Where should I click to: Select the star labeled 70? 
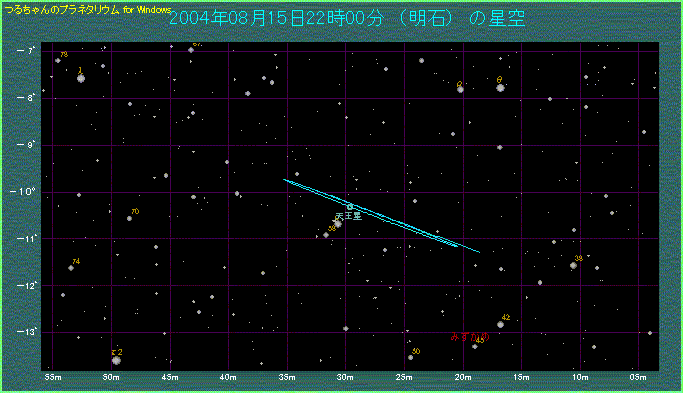(x=129, y=218)
